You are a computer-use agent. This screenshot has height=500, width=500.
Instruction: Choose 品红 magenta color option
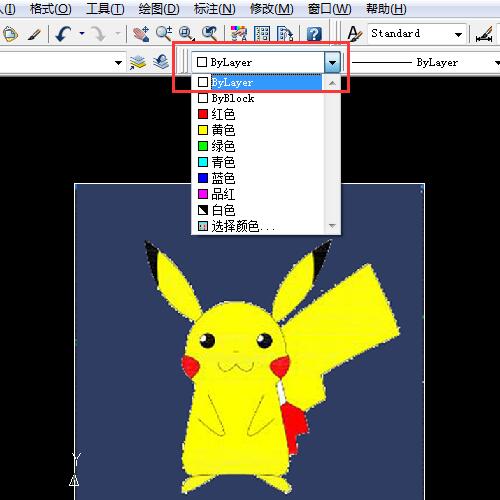(257, 194)
